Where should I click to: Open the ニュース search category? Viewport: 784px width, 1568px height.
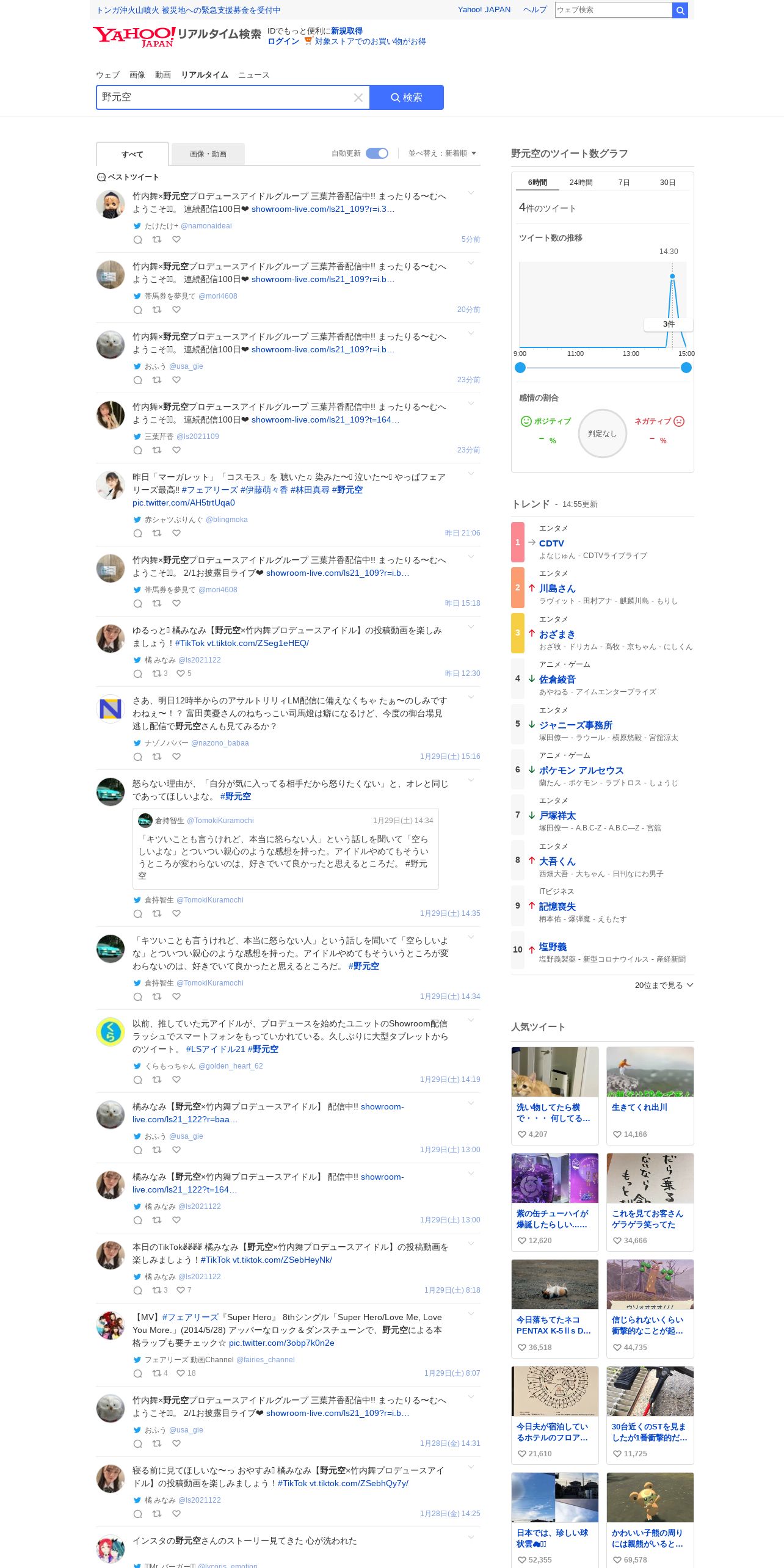tap(253, 75)
